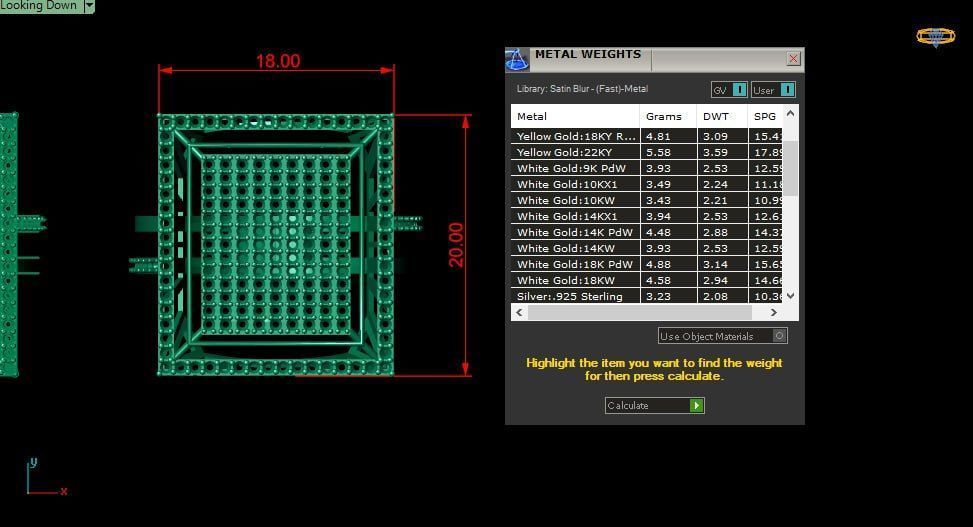The height and width of the screenshot is (527, 973).
Task: Select the Yellow Gold:18KY R... row
Action: 647,136
